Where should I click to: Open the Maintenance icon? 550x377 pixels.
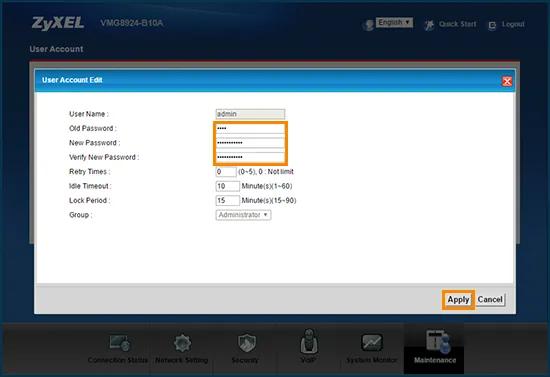[438, 341]
